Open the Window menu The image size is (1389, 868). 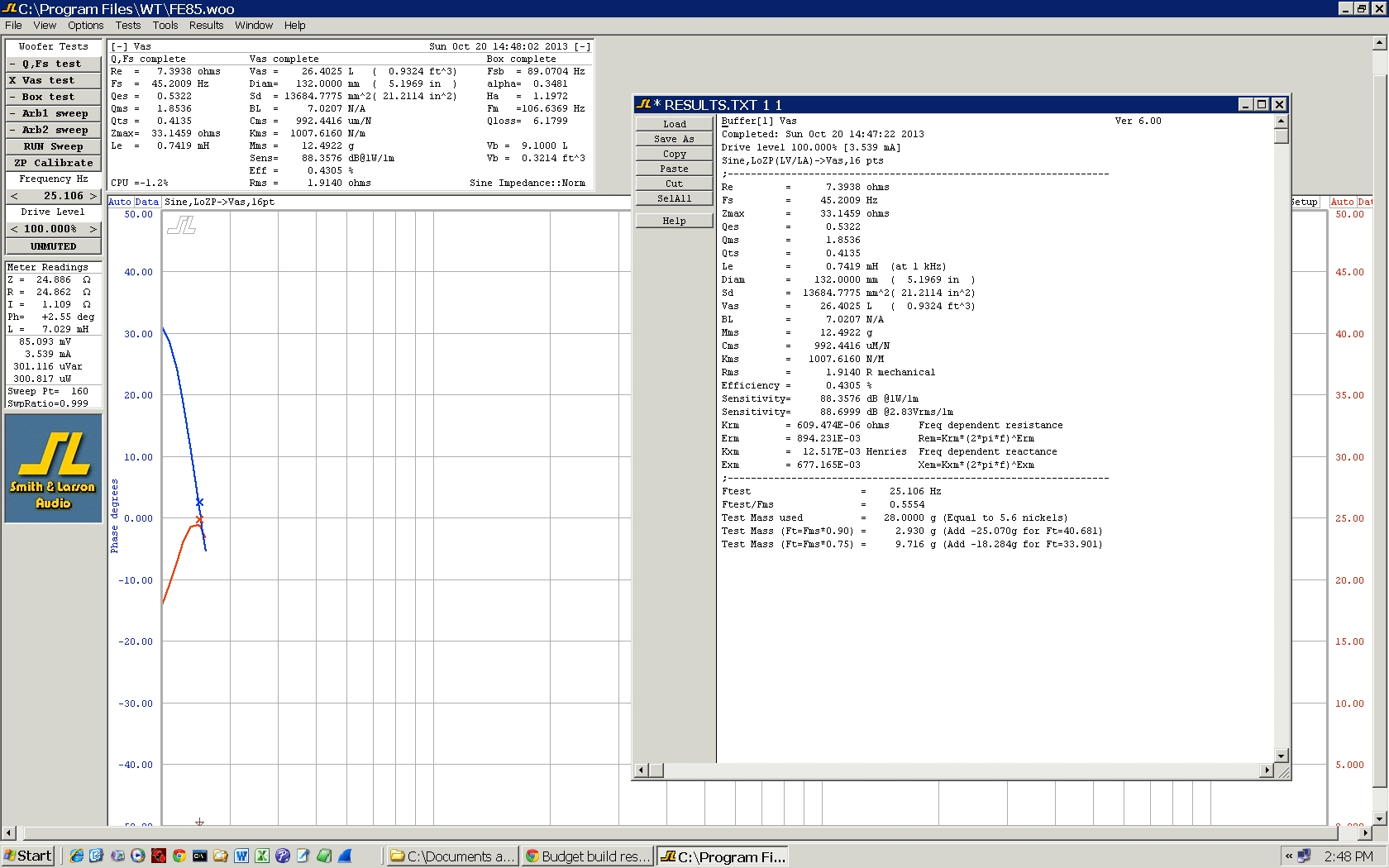tap(254, 25)
